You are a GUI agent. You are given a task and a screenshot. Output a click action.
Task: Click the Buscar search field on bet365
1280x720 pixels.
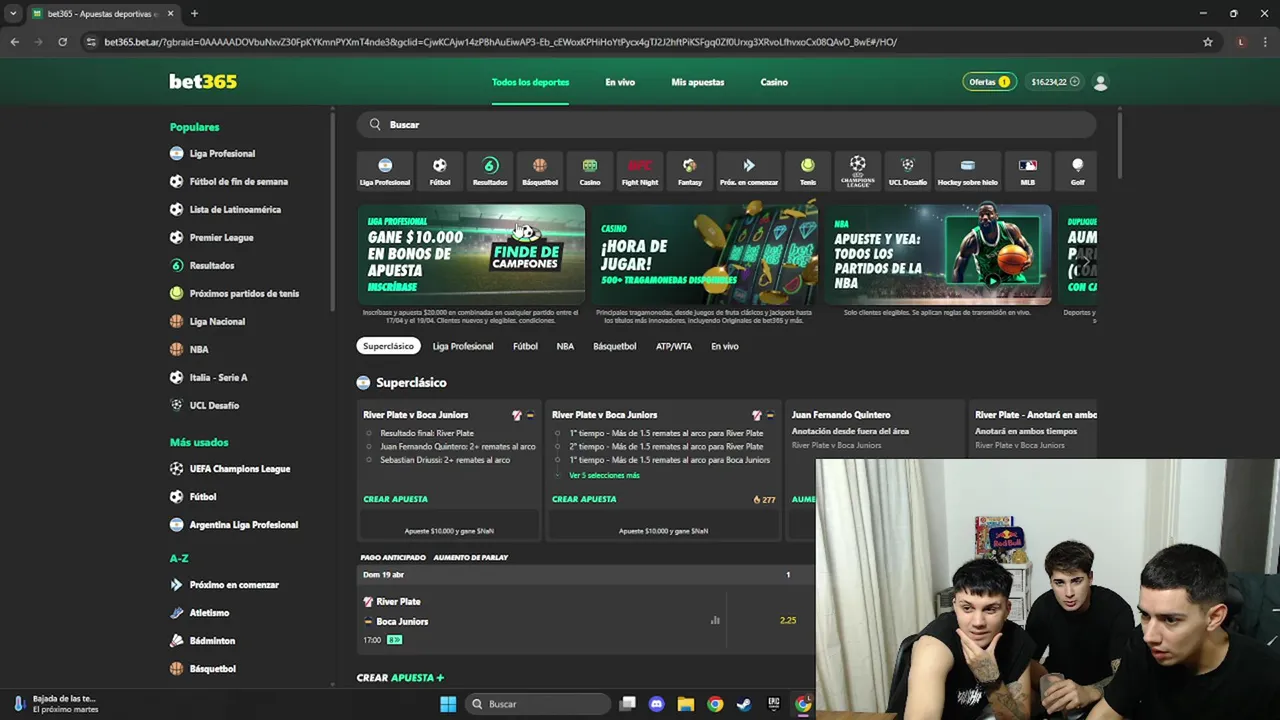click(727, 124)
